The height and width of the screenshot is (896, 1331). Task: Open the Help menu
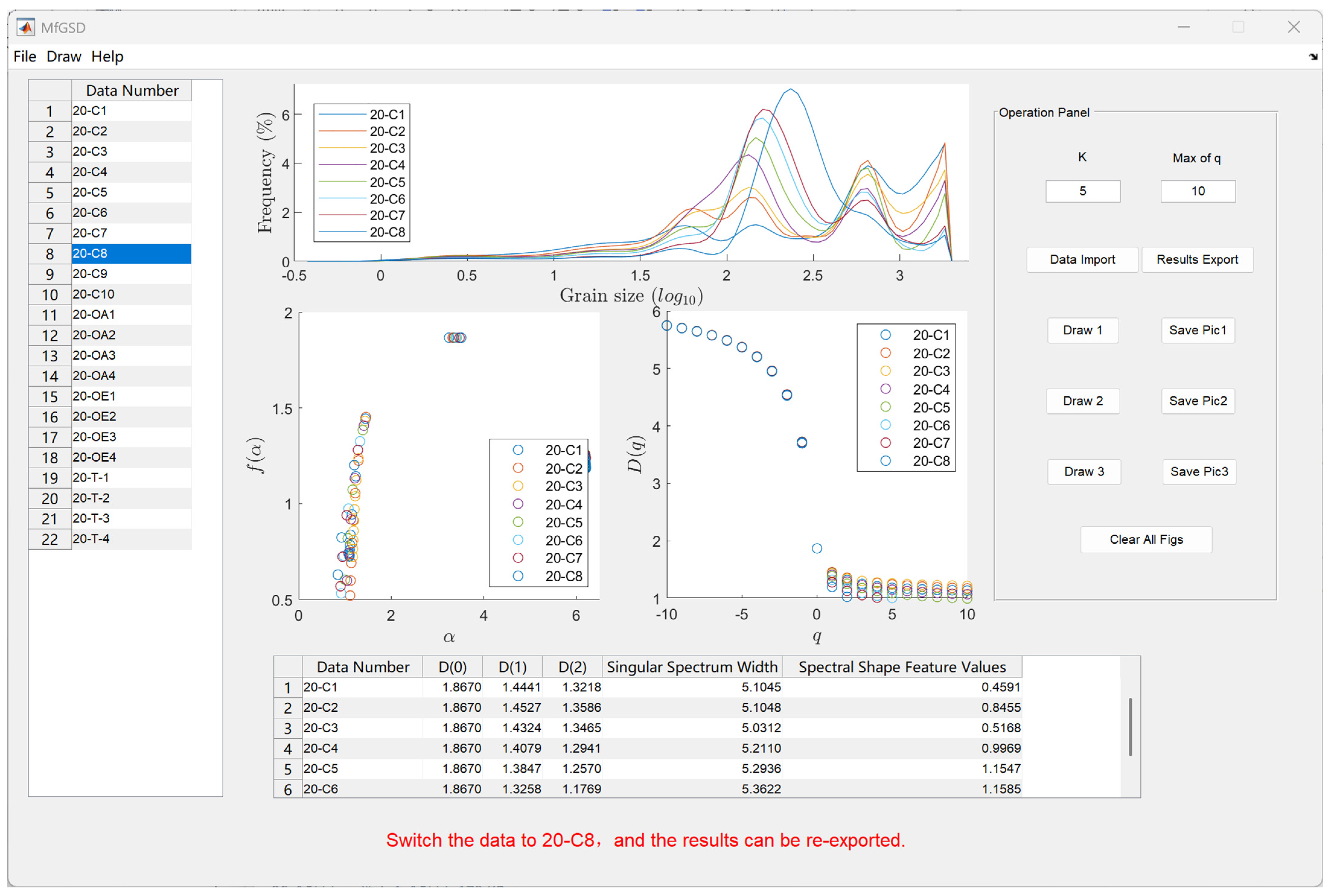107,57
